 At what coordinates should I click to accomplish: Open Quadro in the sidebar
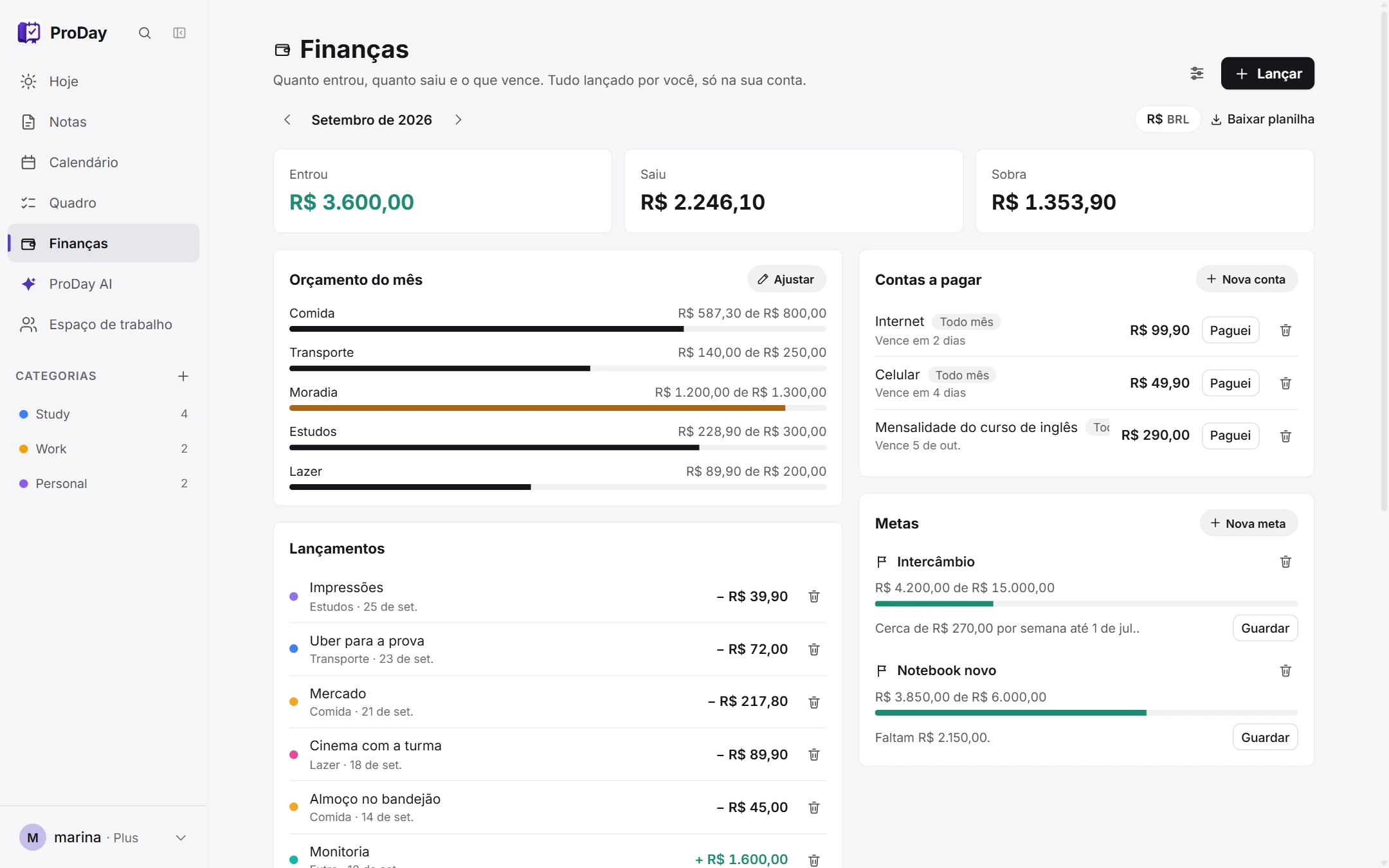pyautogui.click(x=104, y=203)
